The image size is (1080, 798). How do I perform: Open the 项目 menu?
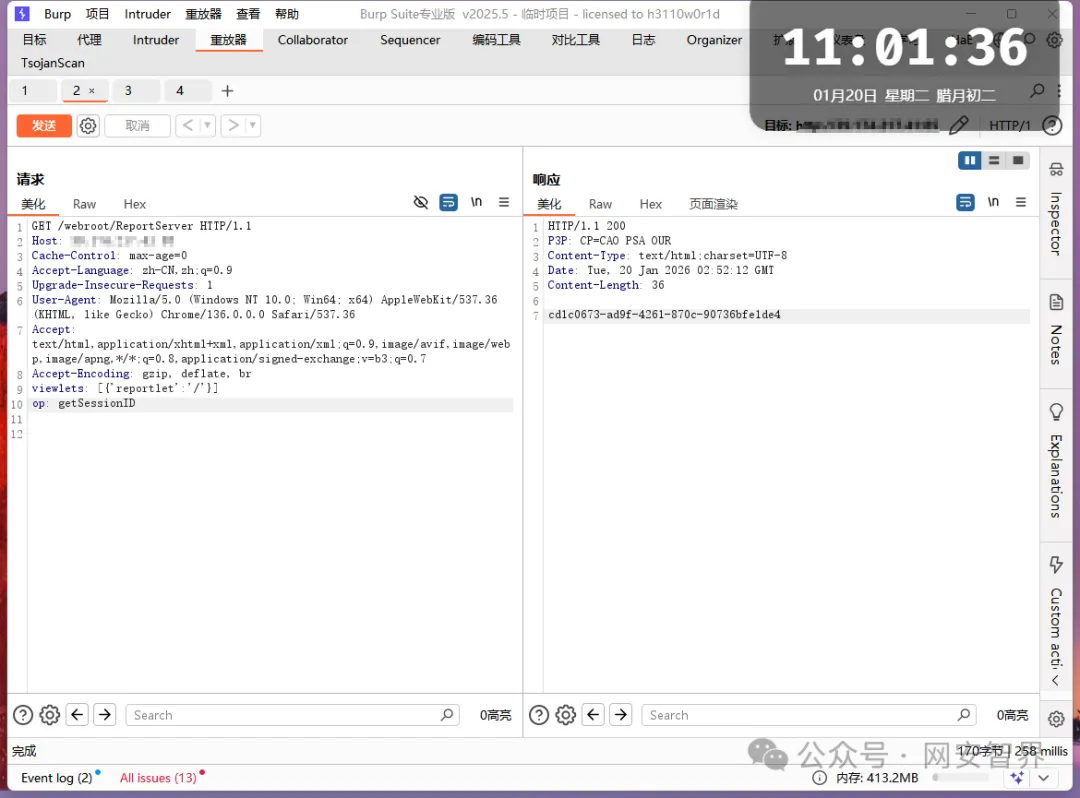click(x=97, y=14)
